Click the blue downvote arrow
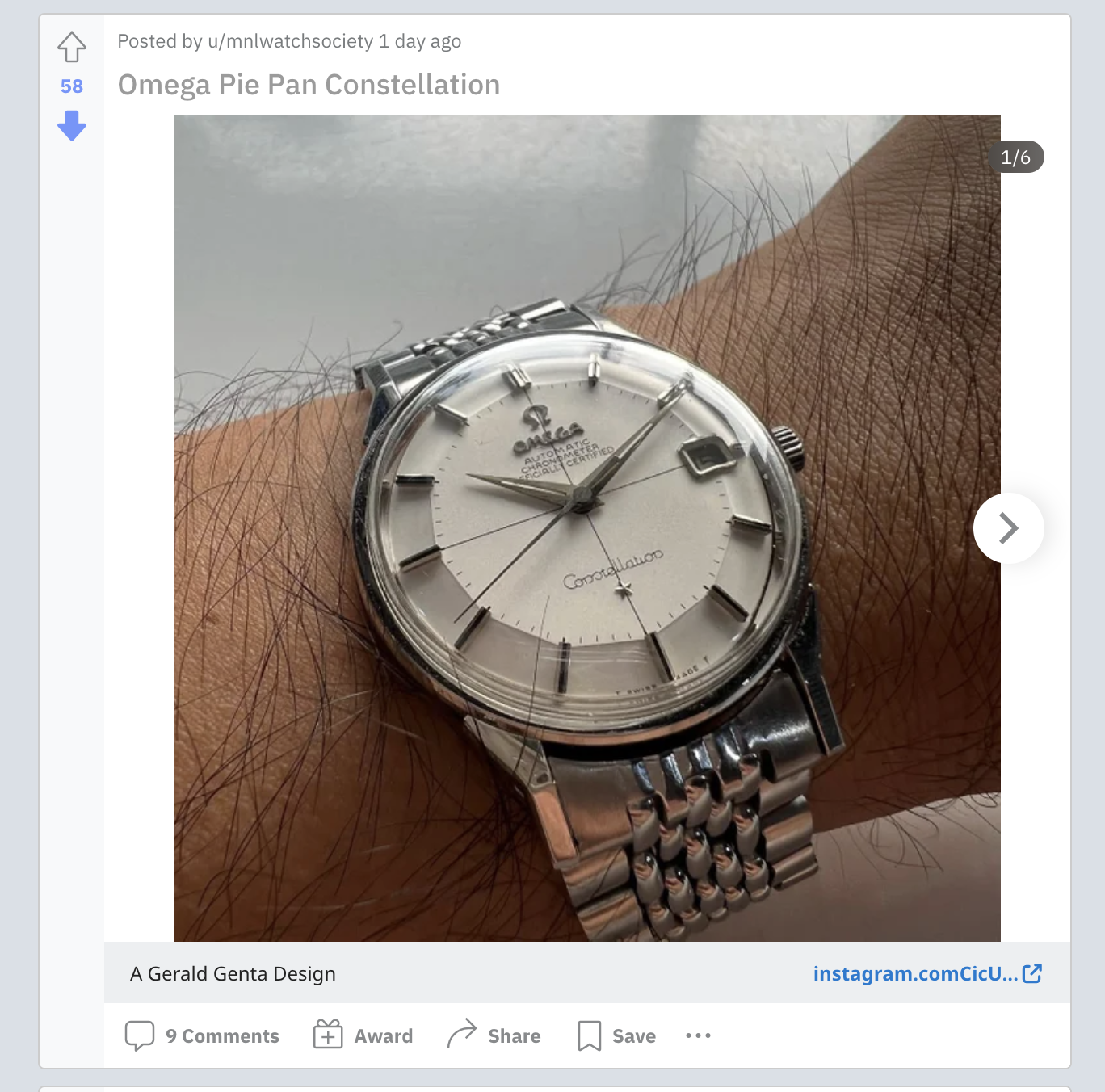 [x=72, y=125]
